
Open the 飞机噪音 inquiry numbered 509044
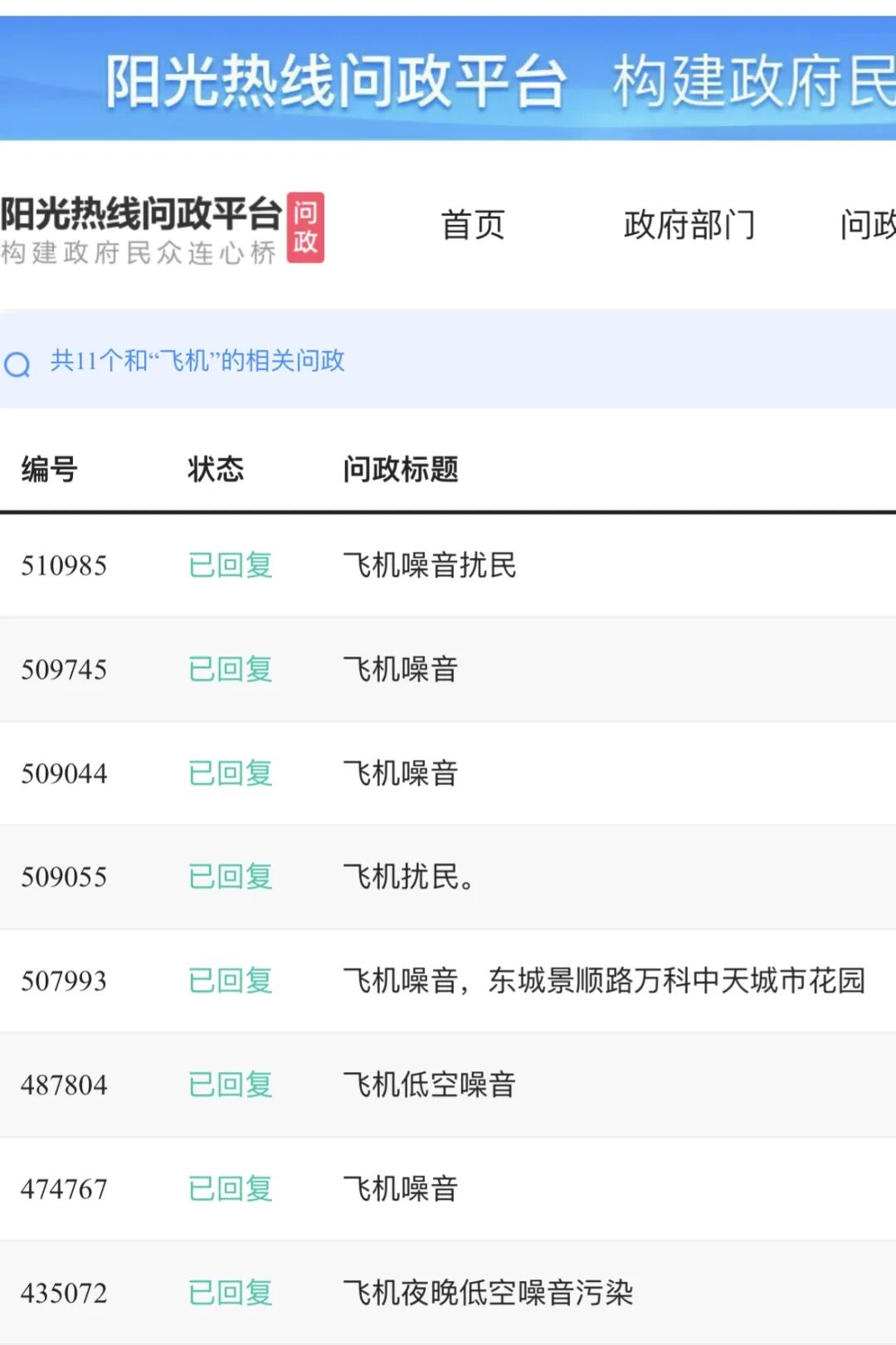pyautogui.click(x=401, y=773)
